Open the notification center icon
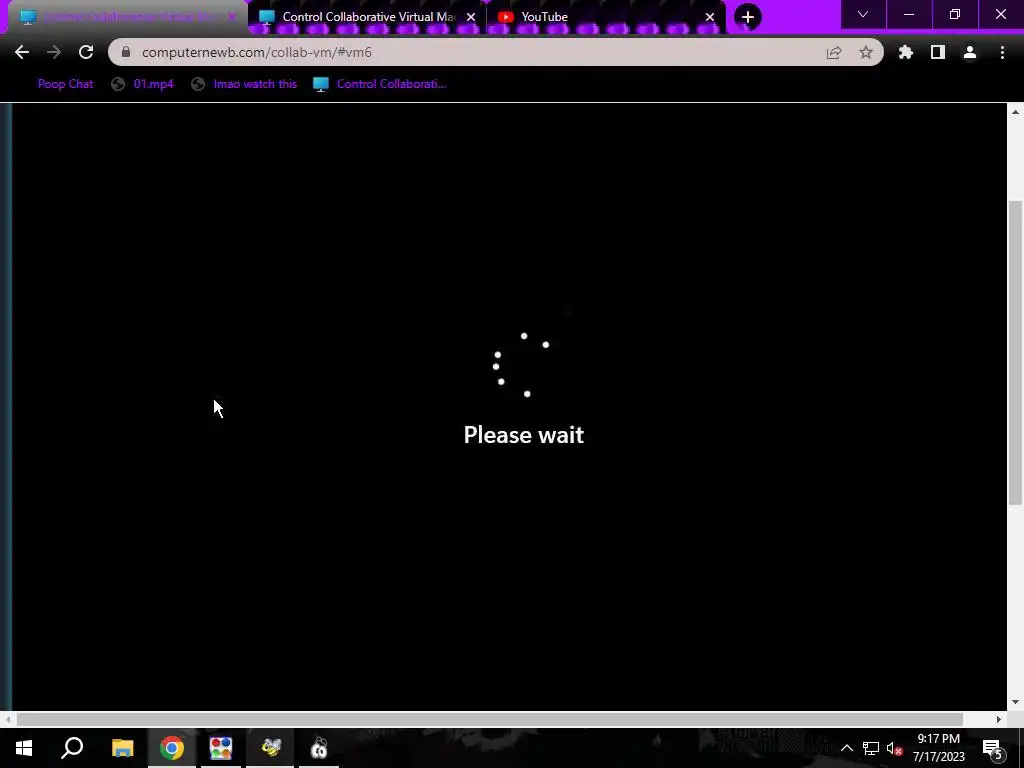 (993, 748)
